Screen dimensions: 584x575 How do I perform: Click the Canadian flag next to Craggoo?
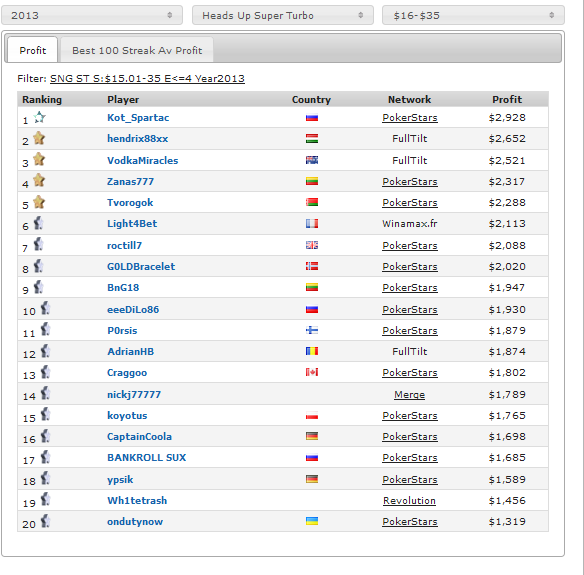[312, 372]
